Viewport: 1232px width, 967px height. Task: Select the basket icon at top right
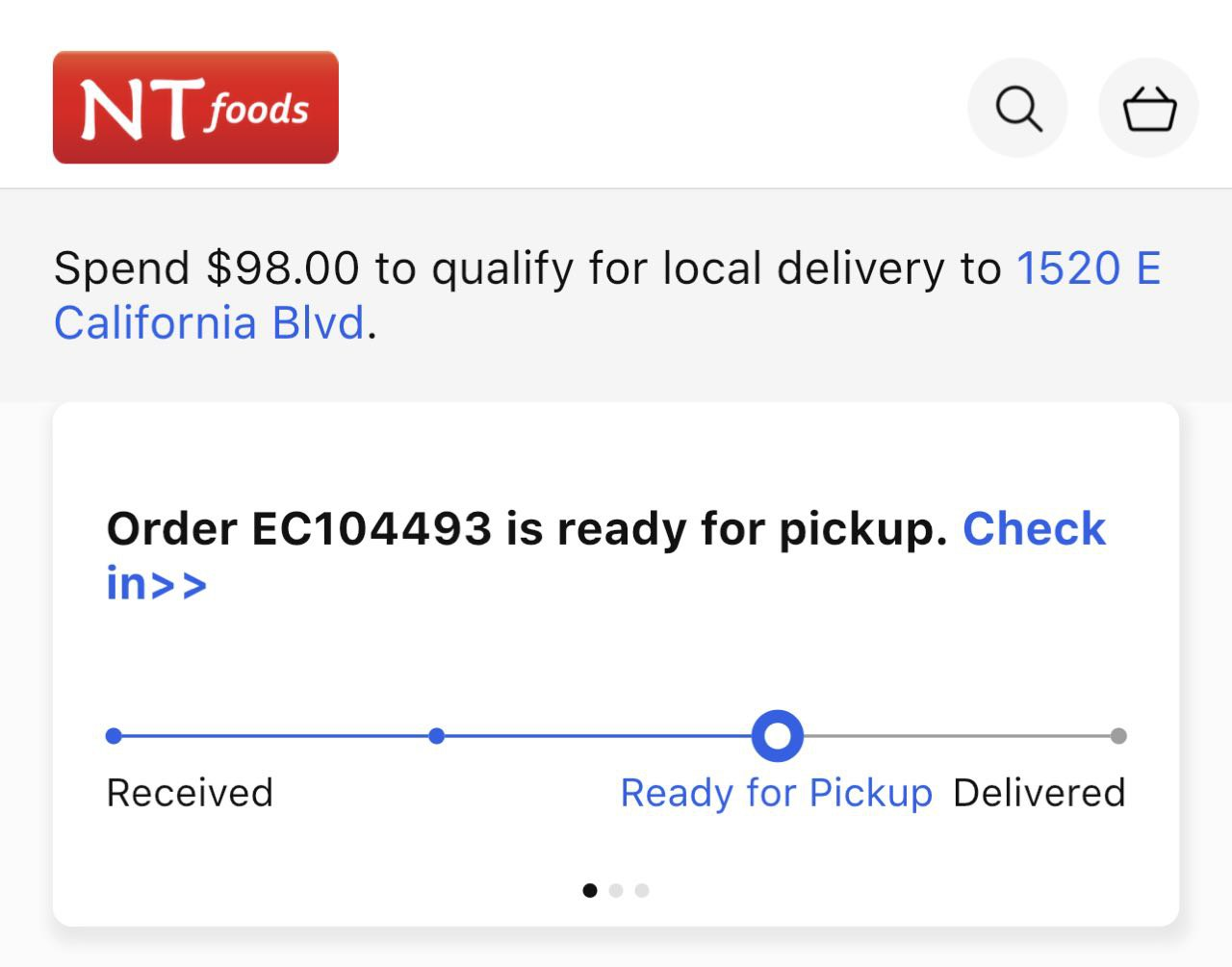pyautogui.click(x=1148, y=107)
